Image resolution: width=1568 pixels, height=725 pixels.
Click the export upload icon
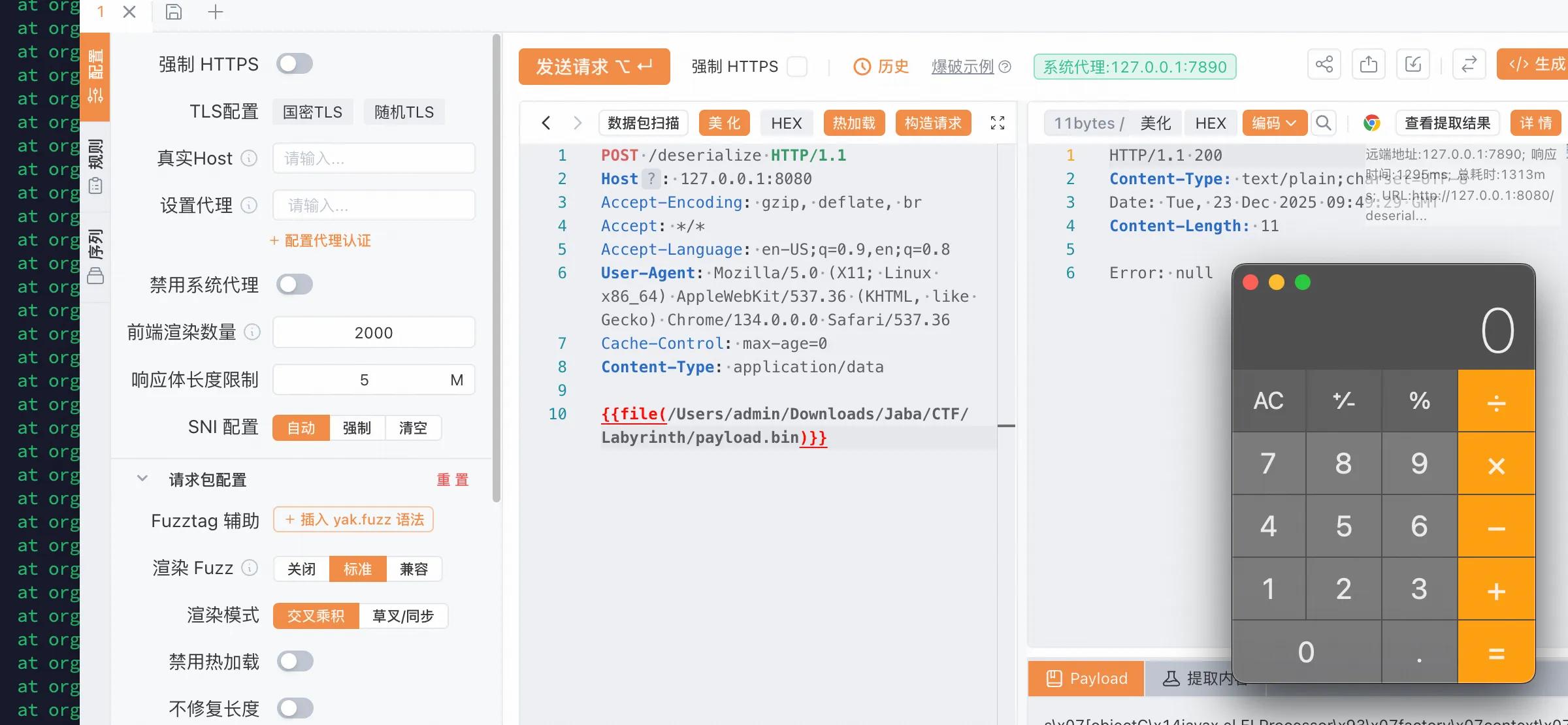point(1369,65)
